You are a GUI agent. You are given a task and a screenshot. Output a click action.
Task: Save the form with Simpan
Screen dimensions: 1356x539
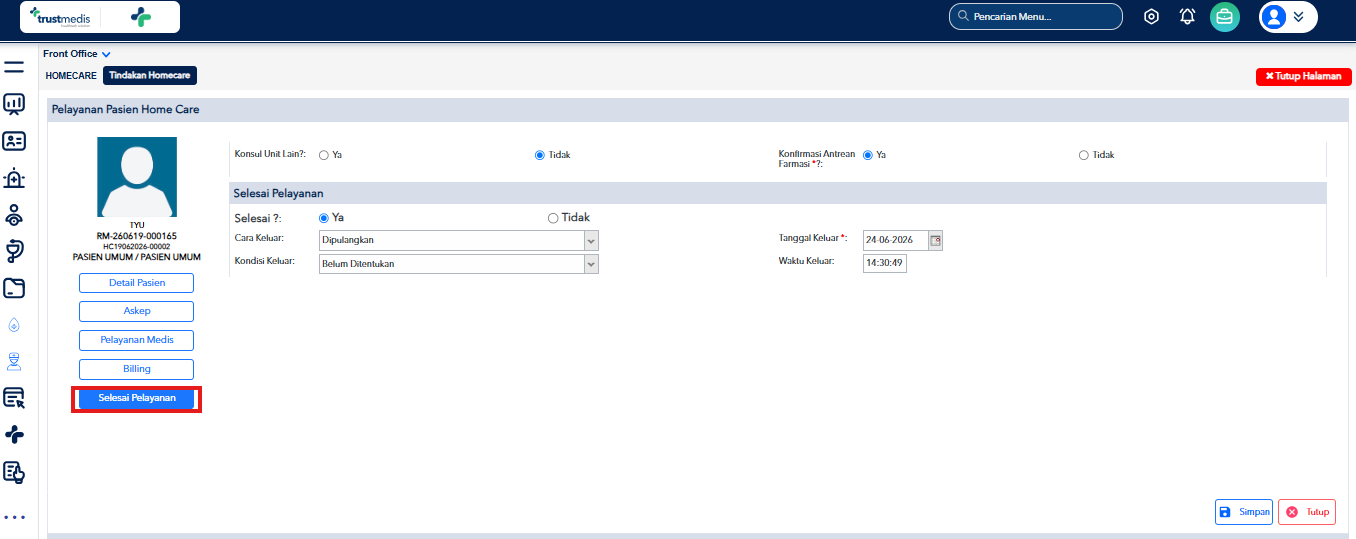point(1244,512)
